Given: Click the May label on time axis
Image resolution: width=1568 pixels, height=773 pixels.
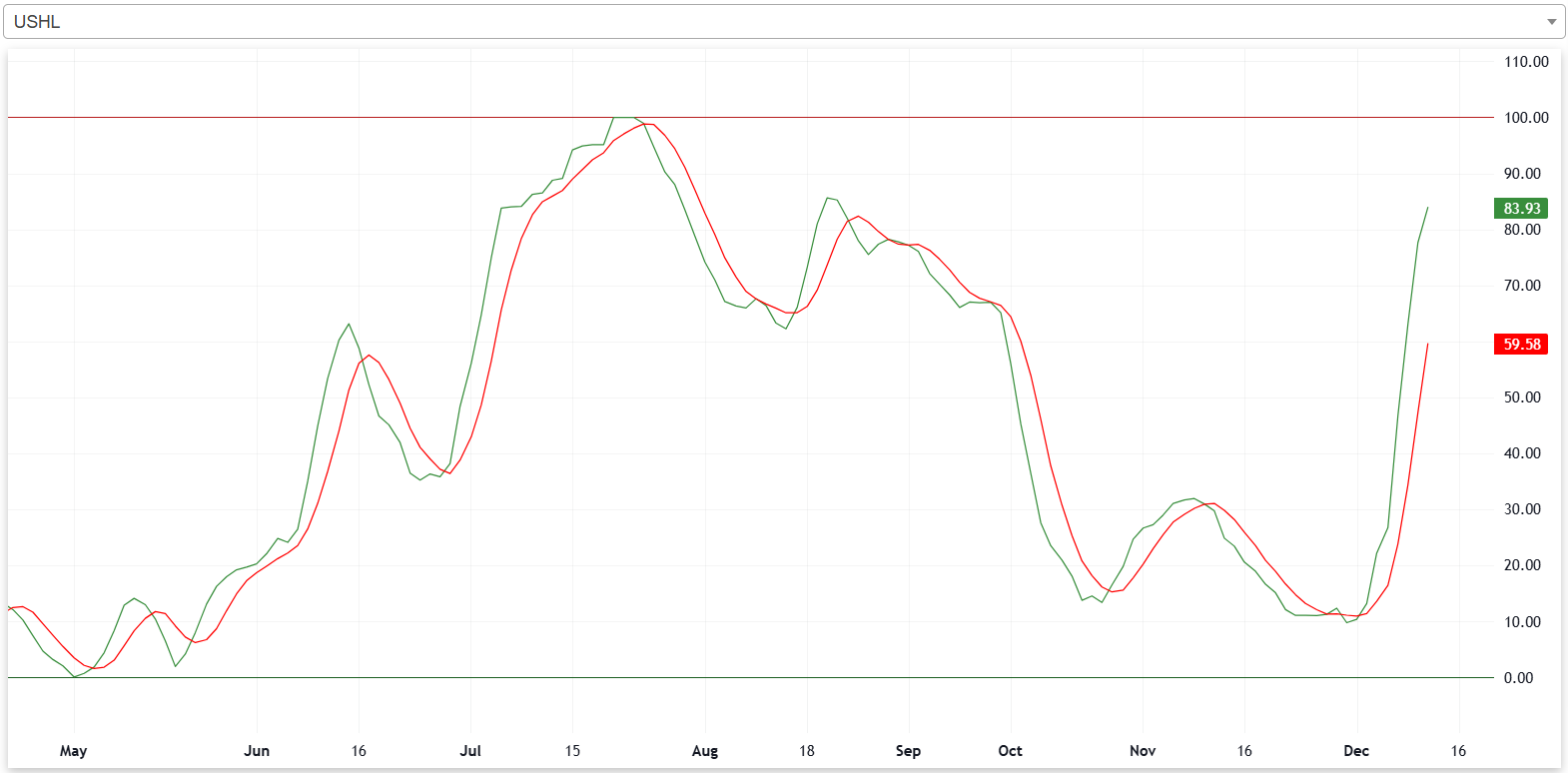Looking at the screenshot, I should coord(73,751).
